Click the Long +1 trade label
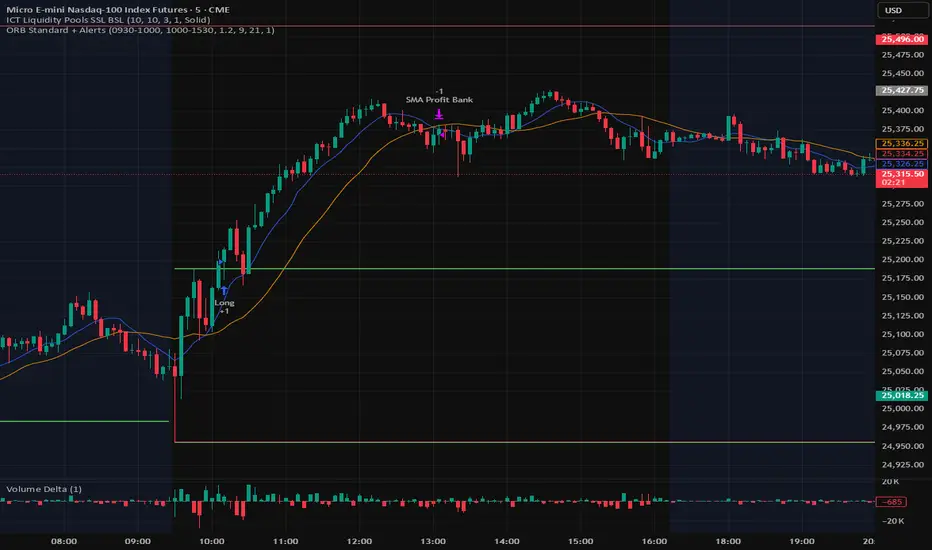The image size is (932, 550). pyautogui.click(x=224, y=307)
